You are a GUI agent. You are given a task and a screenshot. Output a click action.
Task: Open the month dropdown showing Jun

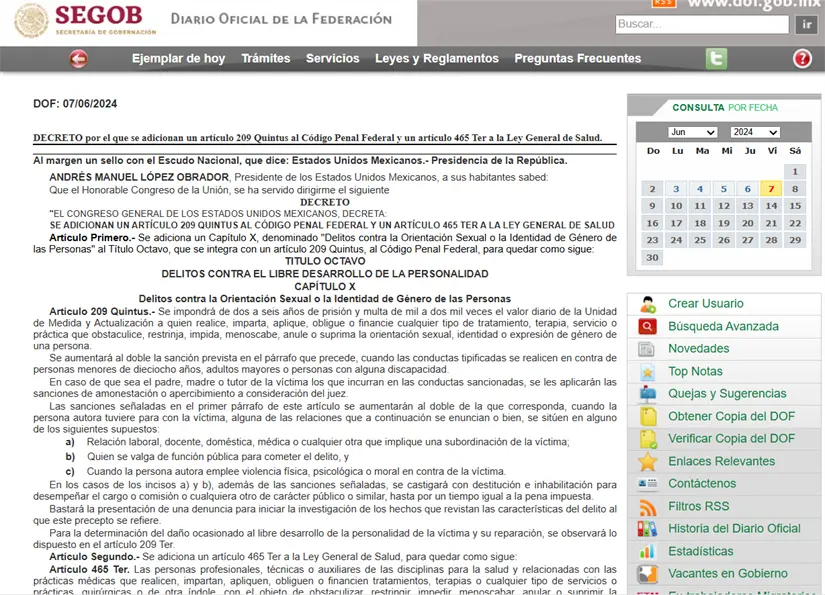click(692, 132)
